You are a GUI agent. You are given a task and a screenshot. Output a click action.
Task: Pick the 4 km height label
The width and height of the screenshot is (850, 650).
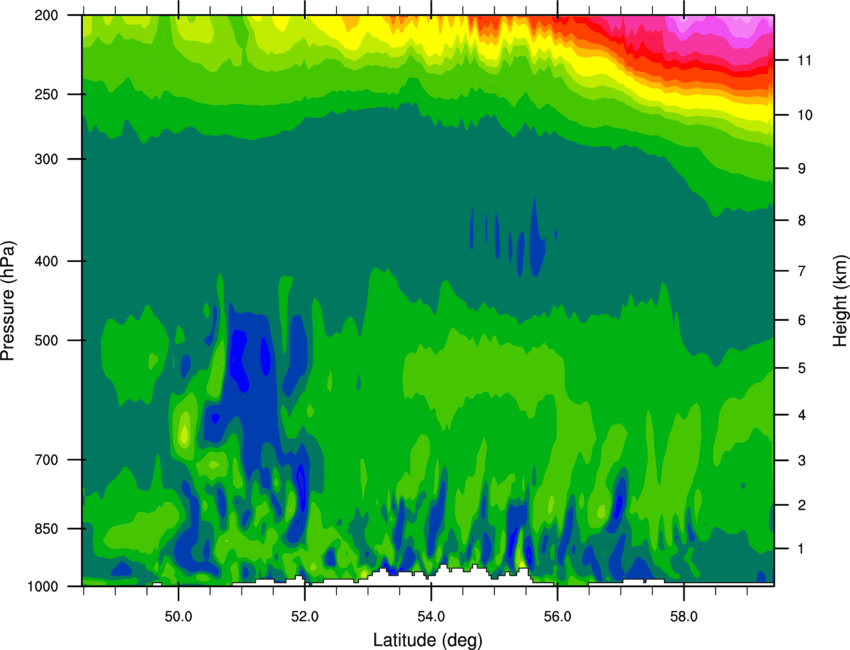(802, 415)
